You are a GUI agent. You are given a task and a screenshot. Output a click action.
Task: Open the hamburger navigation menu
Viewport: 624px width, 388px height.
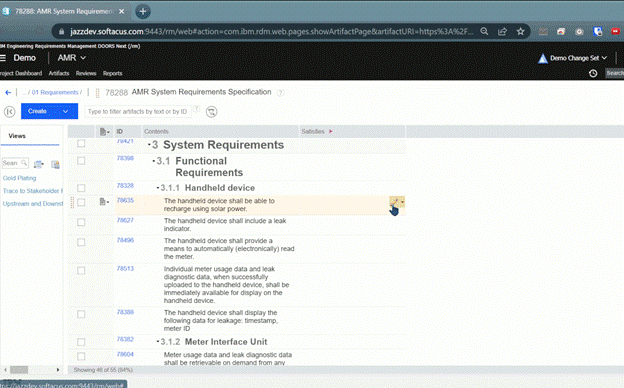[x=3, y=58]
